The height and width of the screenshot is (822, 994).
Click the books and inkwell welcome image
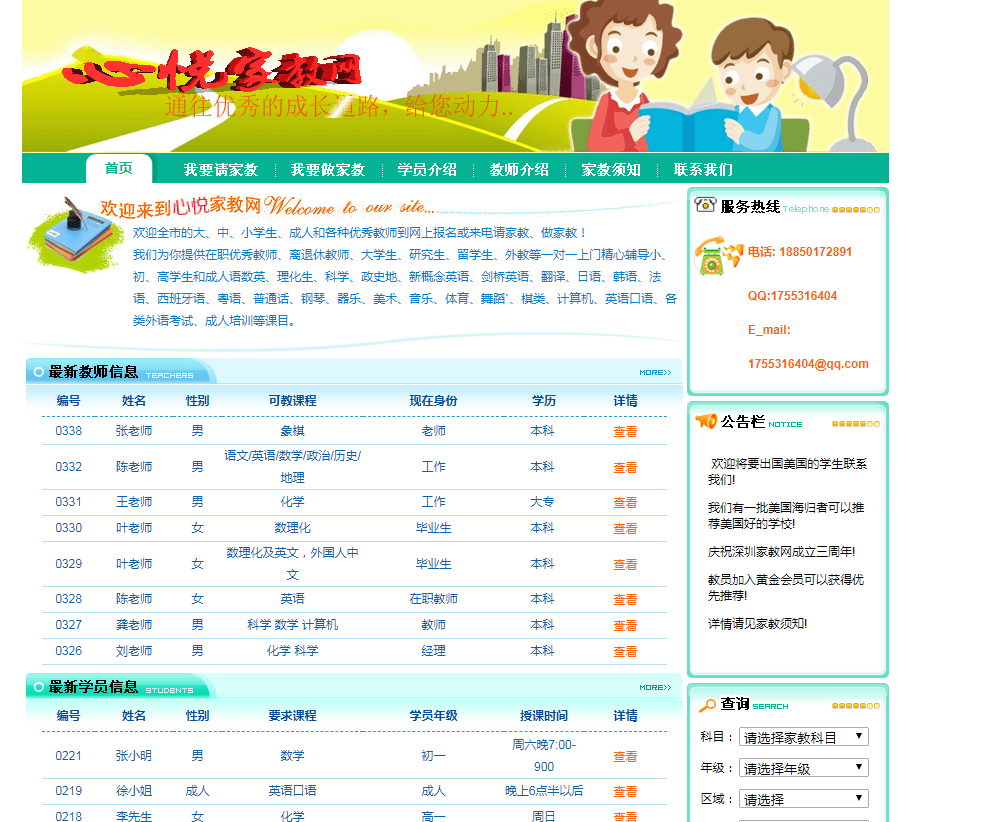click(75, 236)
